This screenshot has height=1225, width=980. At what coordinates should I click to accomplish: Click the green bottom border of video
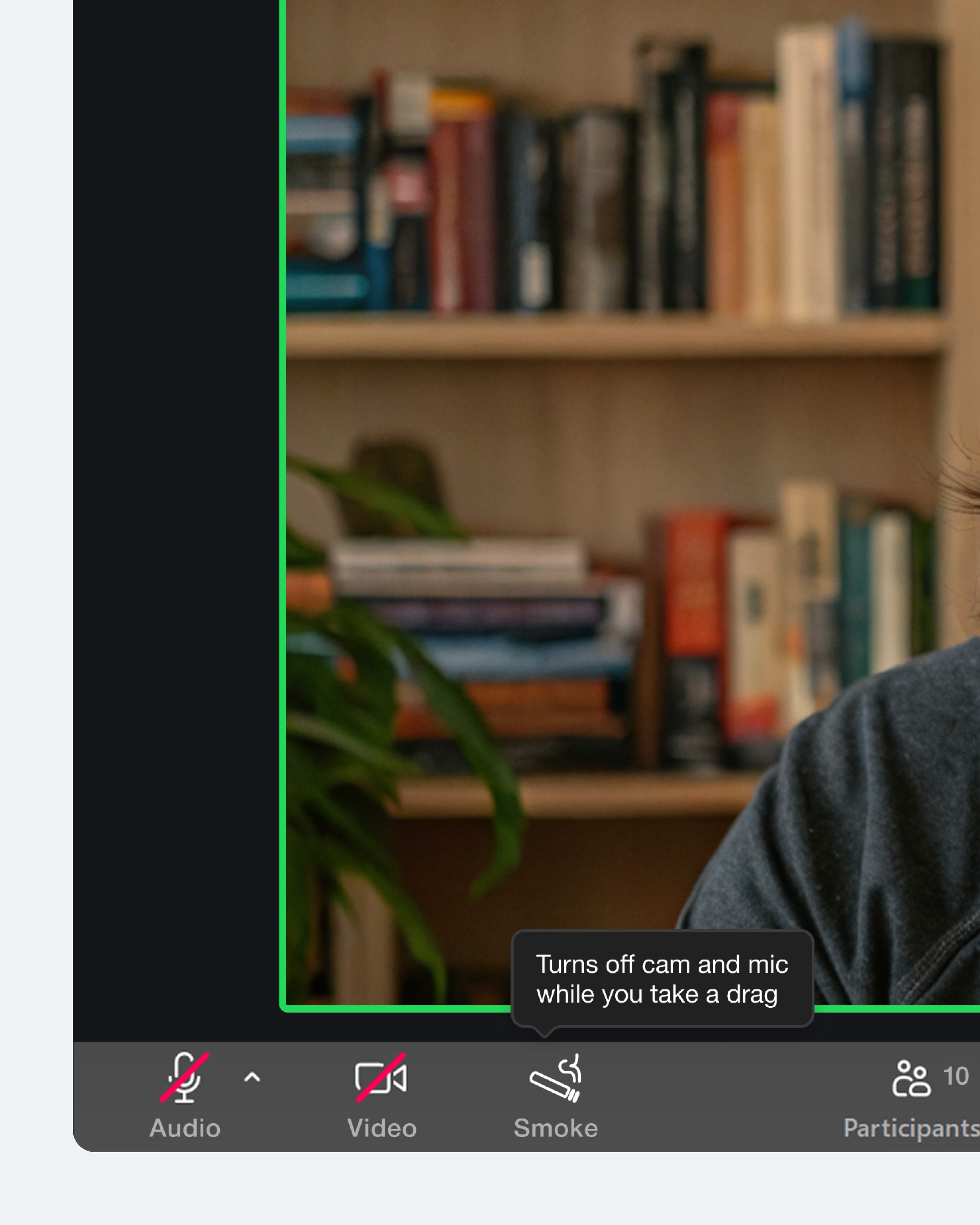tap(398, 1008)
